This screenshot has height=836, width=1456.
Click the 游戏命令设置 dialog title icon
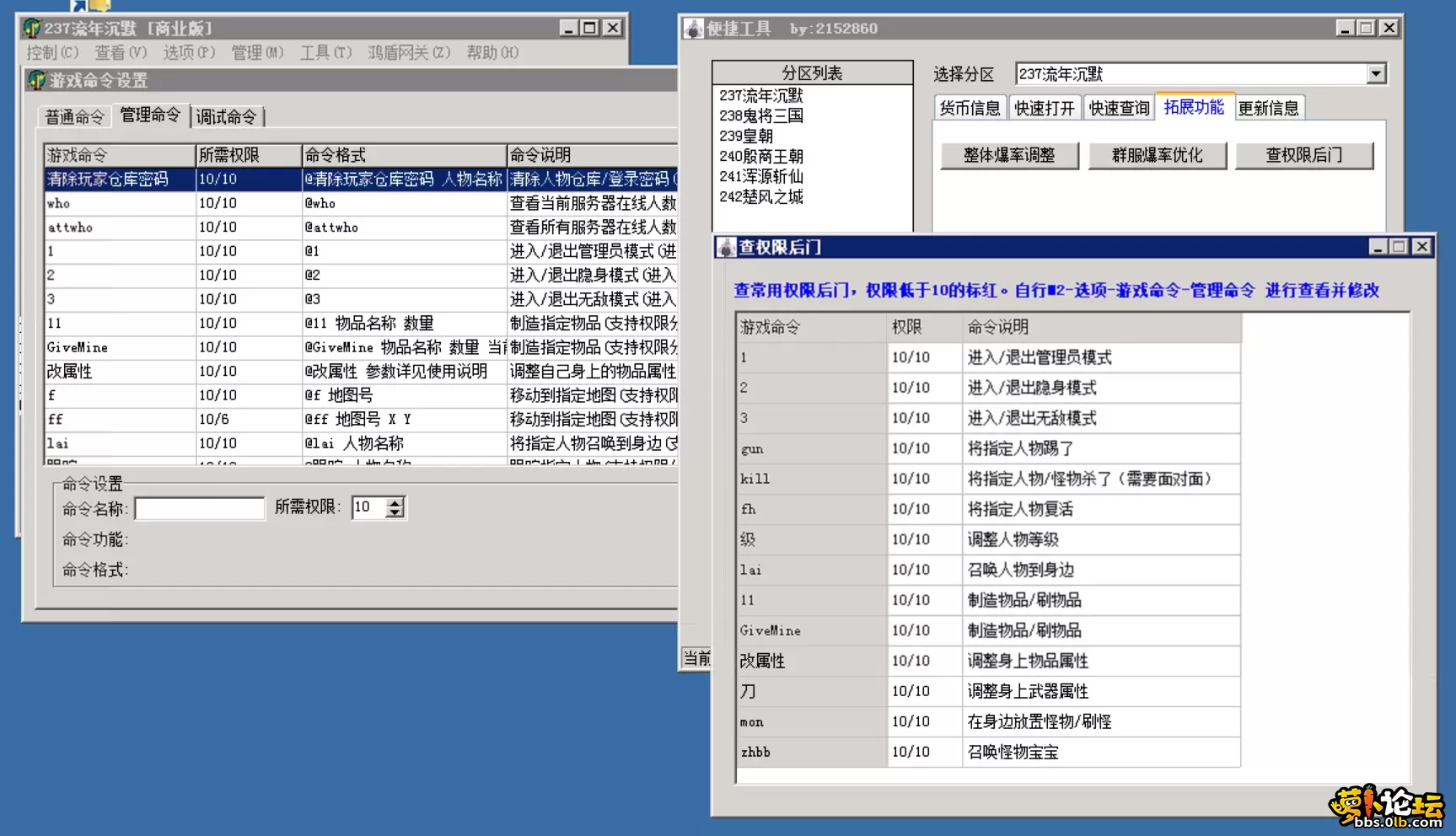tap(36, 80)
